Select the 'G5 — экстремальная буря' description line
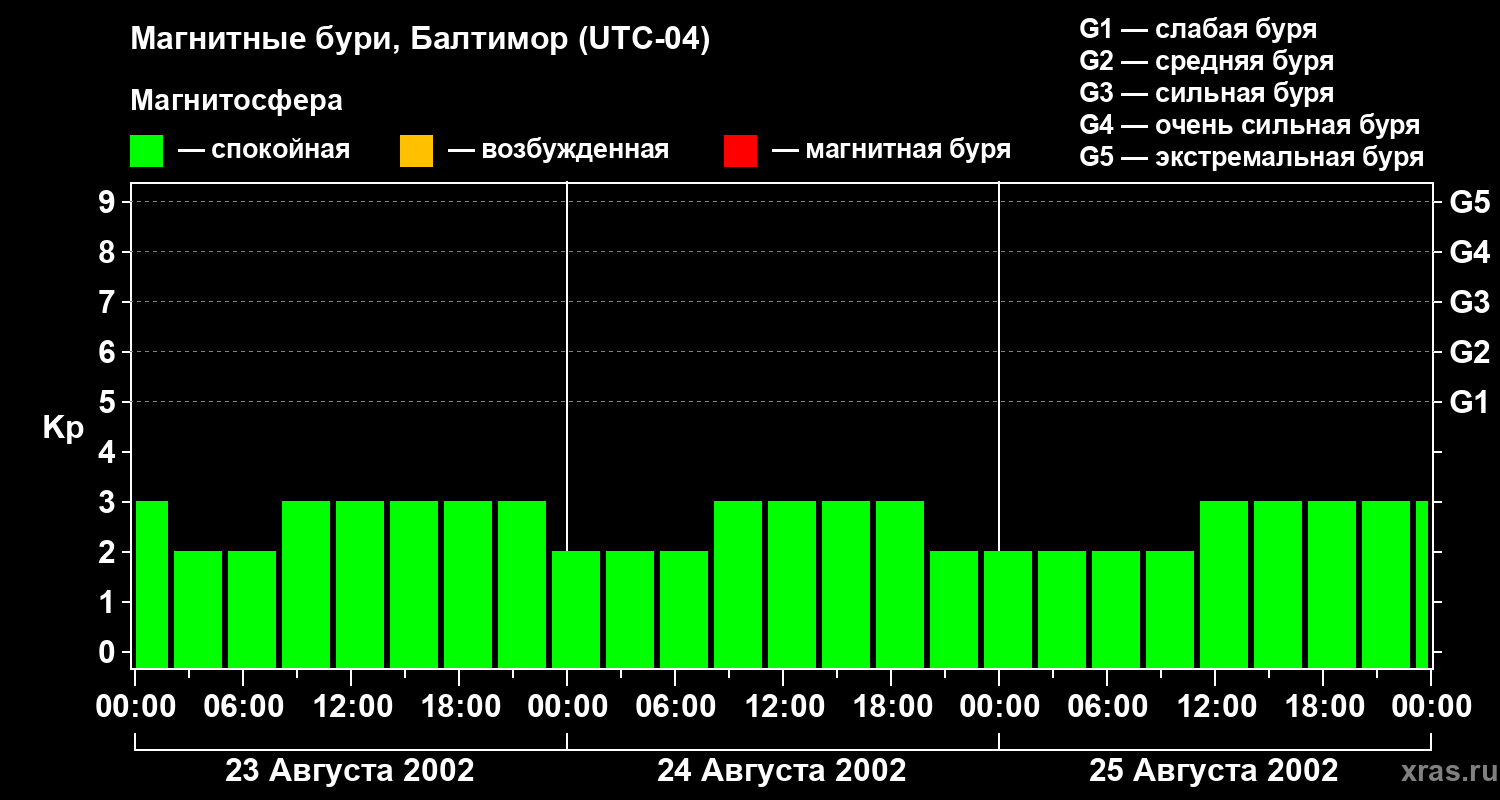This screenshot has height=800, width=1500. 1252,157
